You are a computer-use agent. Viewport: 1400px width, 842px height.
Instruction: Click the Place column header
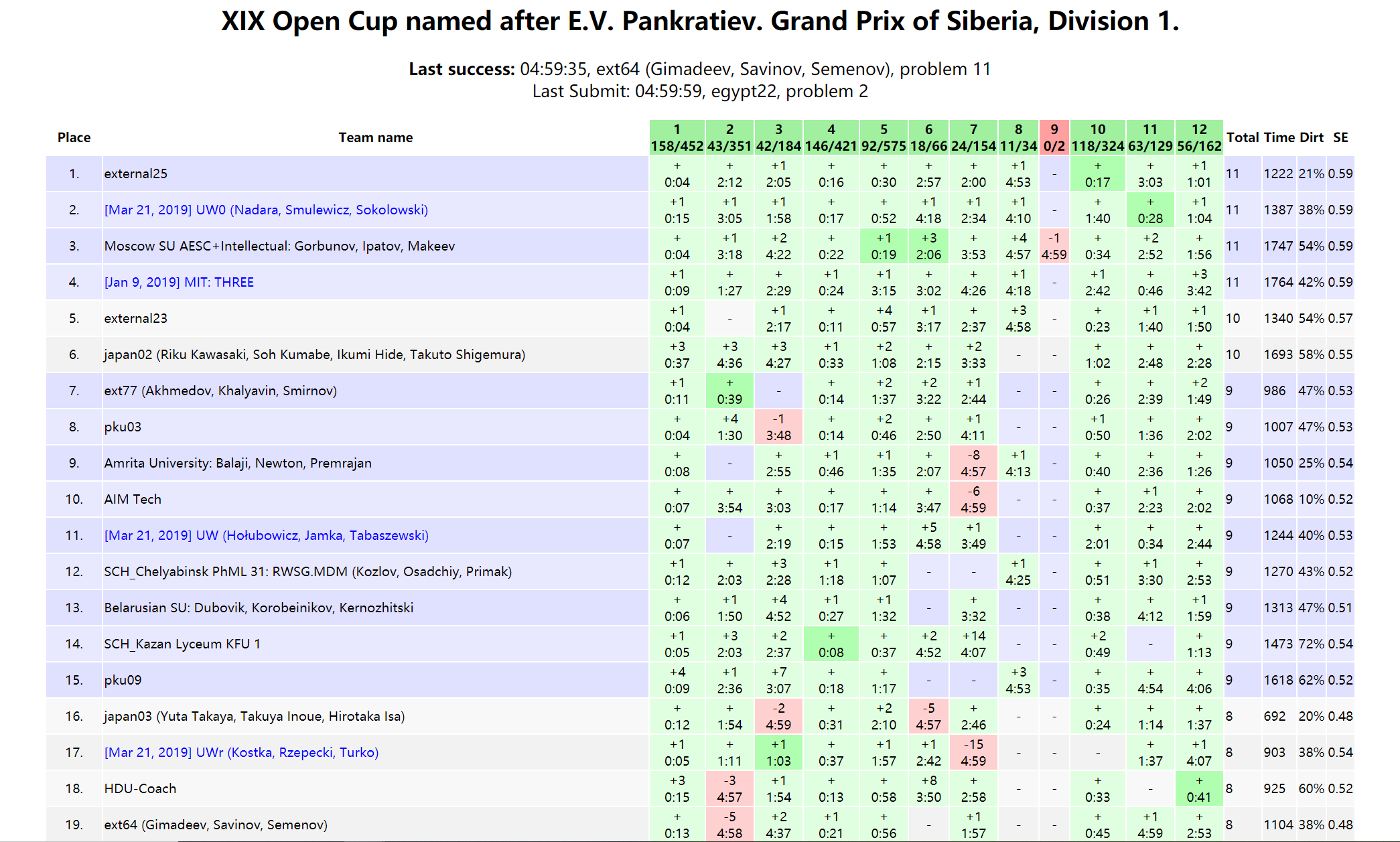[74, 137]
